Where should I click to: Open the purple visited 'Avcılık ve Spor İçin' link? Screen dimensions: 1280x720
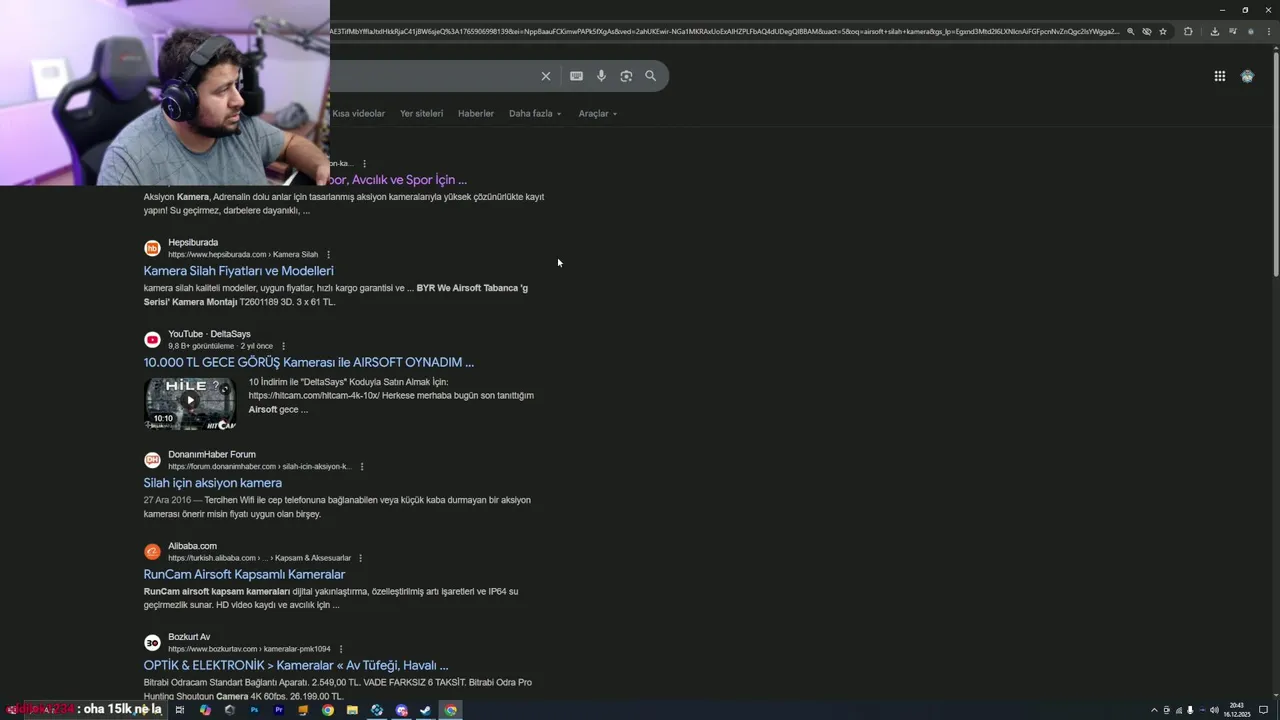point(398,180)
